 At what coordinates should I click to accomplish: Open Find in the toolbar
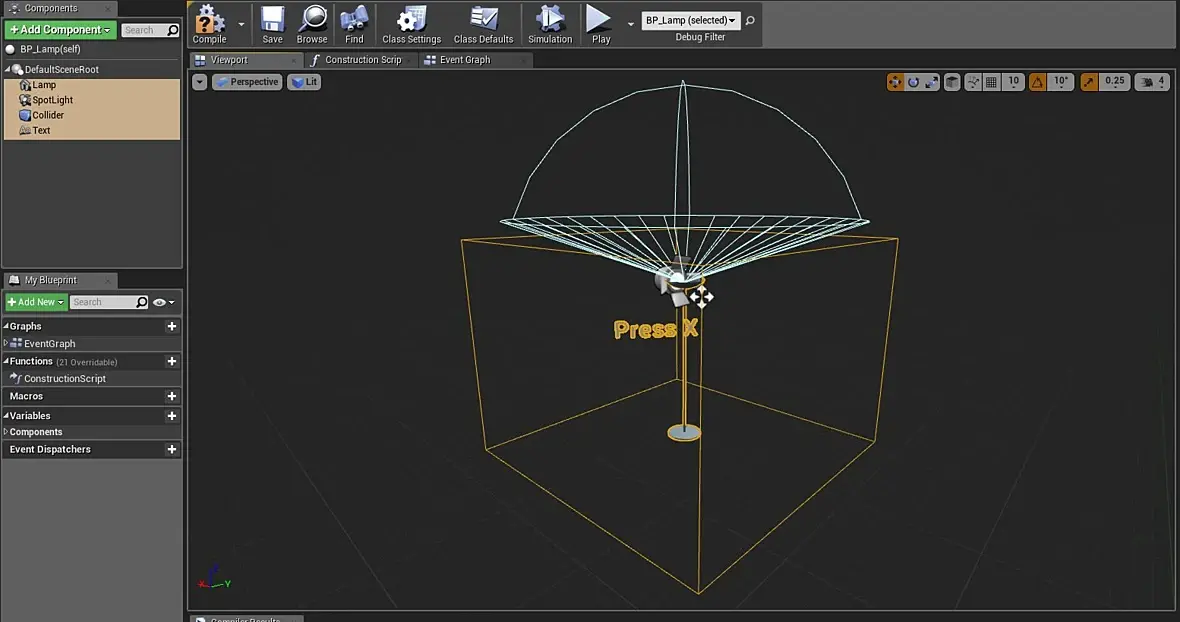tap(354, 24)
